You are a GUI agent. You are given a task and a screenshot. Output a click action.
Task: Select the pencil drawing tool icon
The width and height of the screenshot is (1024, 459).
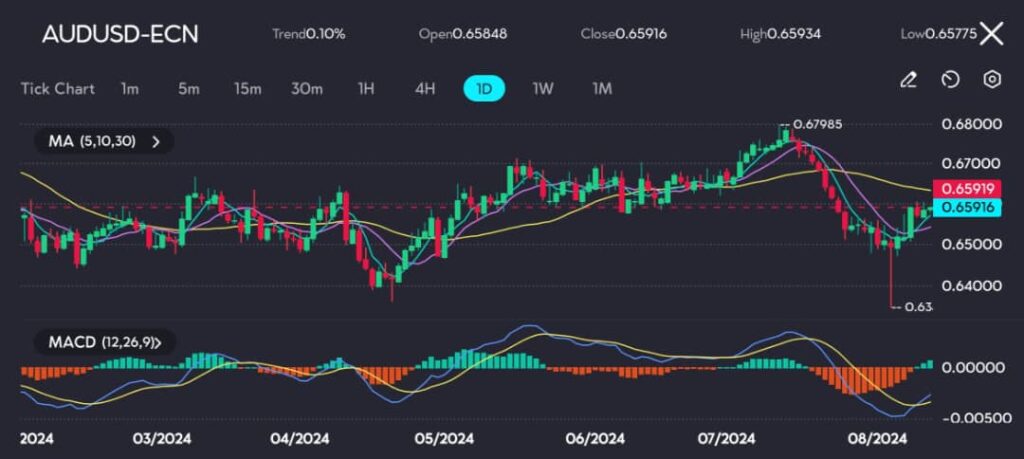pyautogui.click(x=908, y=80)
